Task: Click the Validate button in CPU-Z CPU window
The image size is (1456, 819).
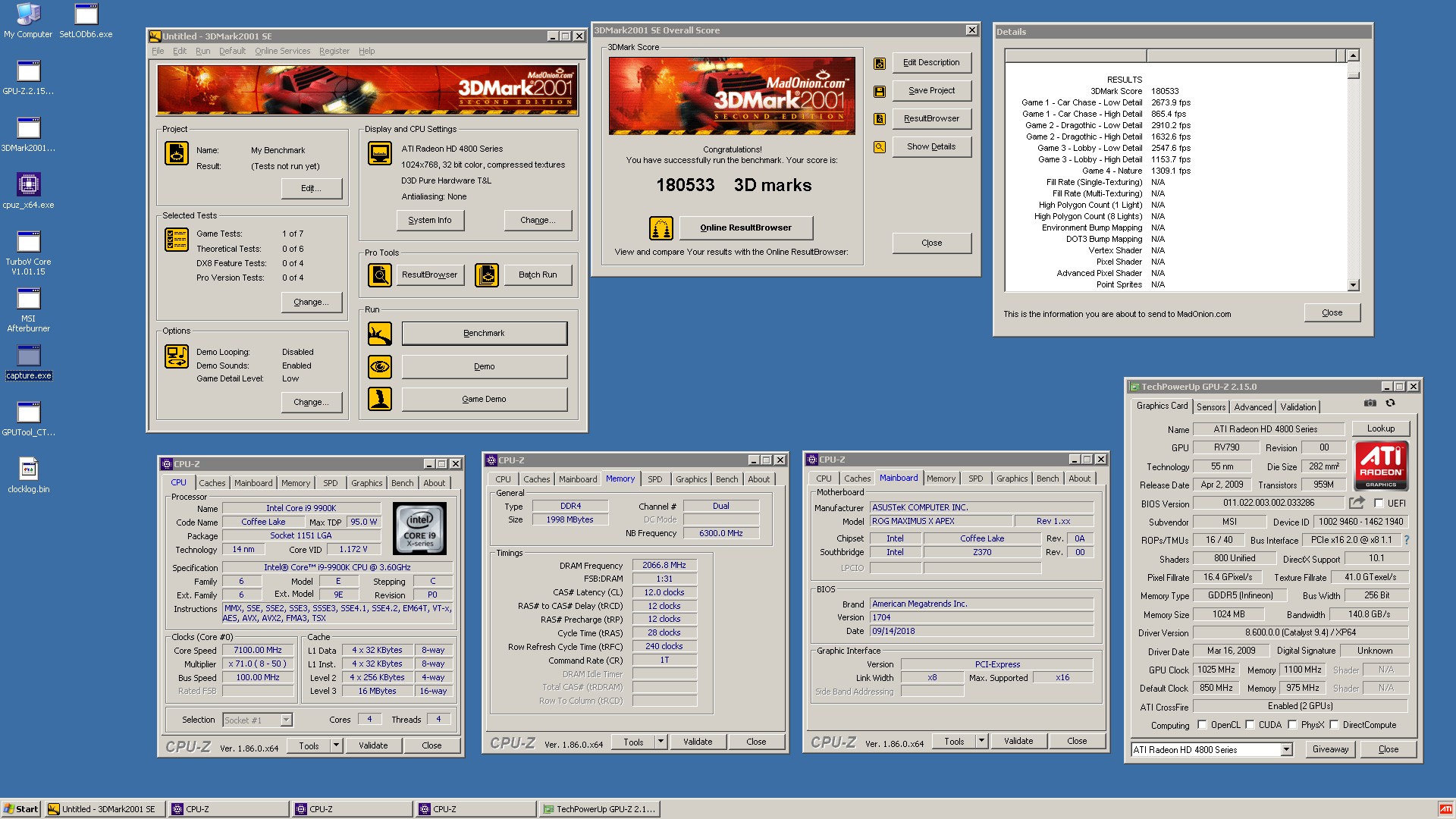Action: click(x=373, y=745)
